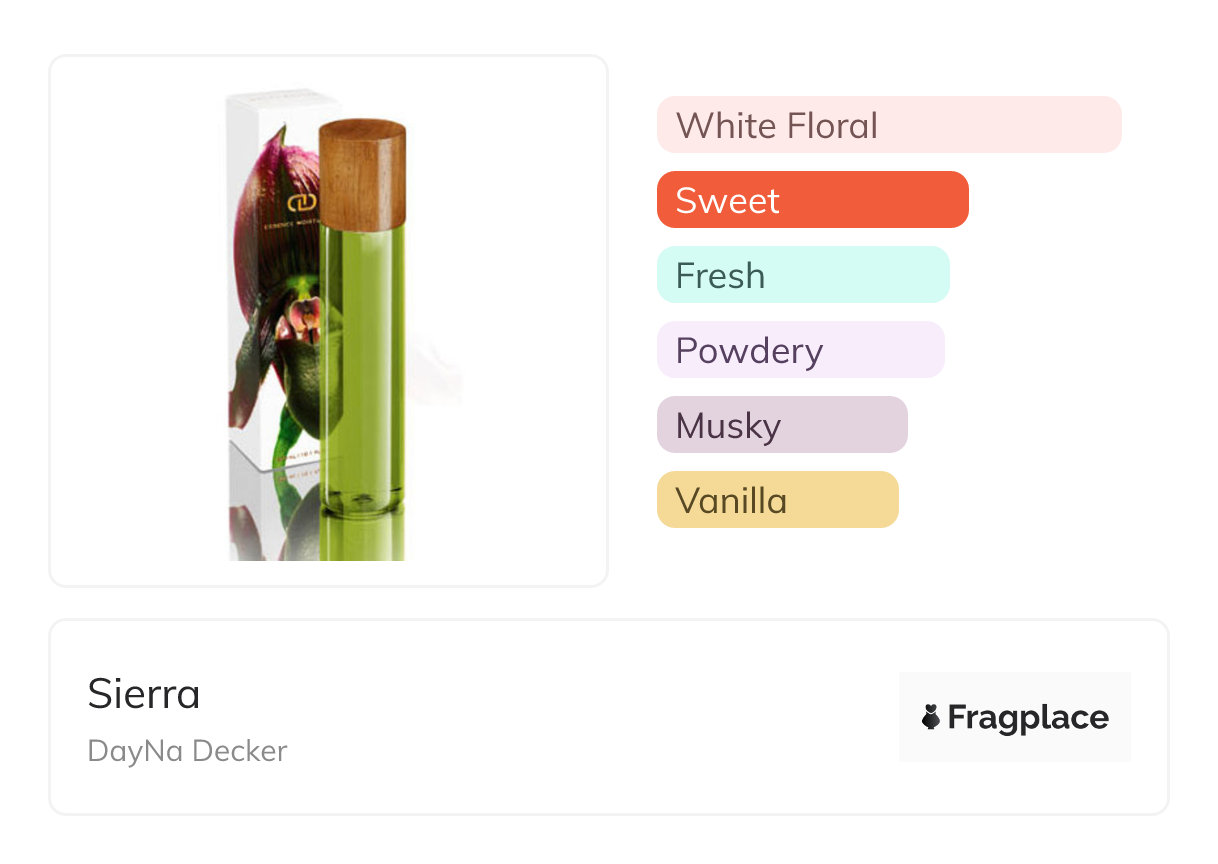This screenshot has height=864, width=1218.
Task: Open the DayNa Decker brand name
Action: point(187,751)
